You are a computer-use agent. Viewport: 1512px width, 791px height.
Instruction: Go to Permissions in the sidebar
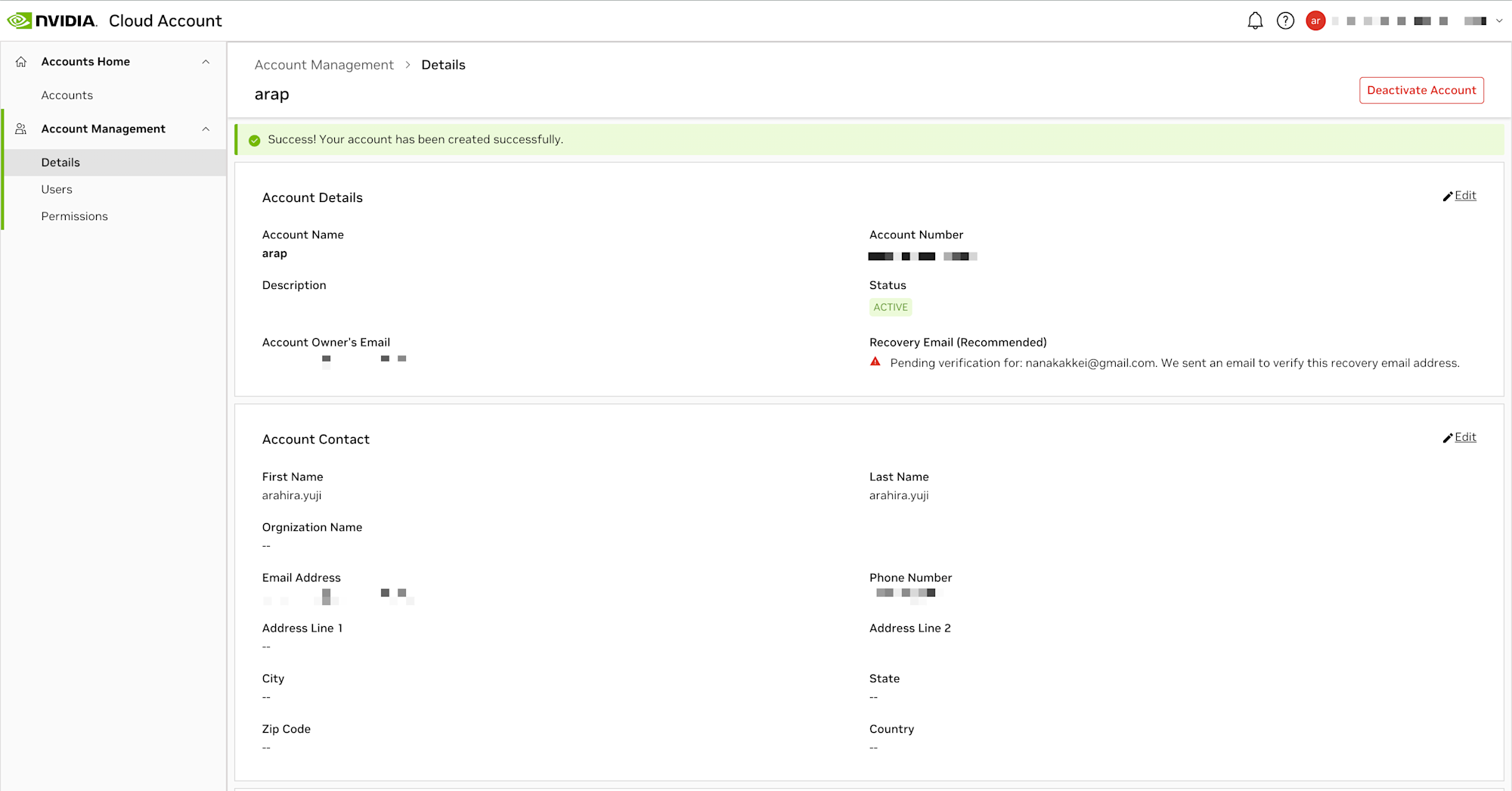click(x=75, y=216)
